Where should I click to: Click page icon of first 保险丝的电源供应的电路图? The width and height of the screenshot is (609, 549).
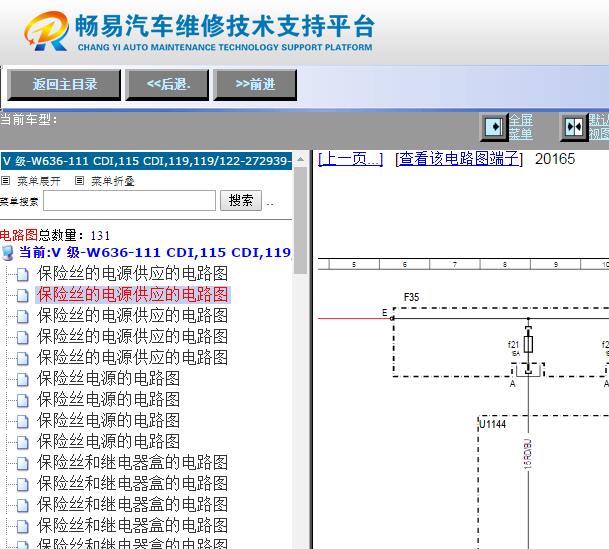coord(23,274)
